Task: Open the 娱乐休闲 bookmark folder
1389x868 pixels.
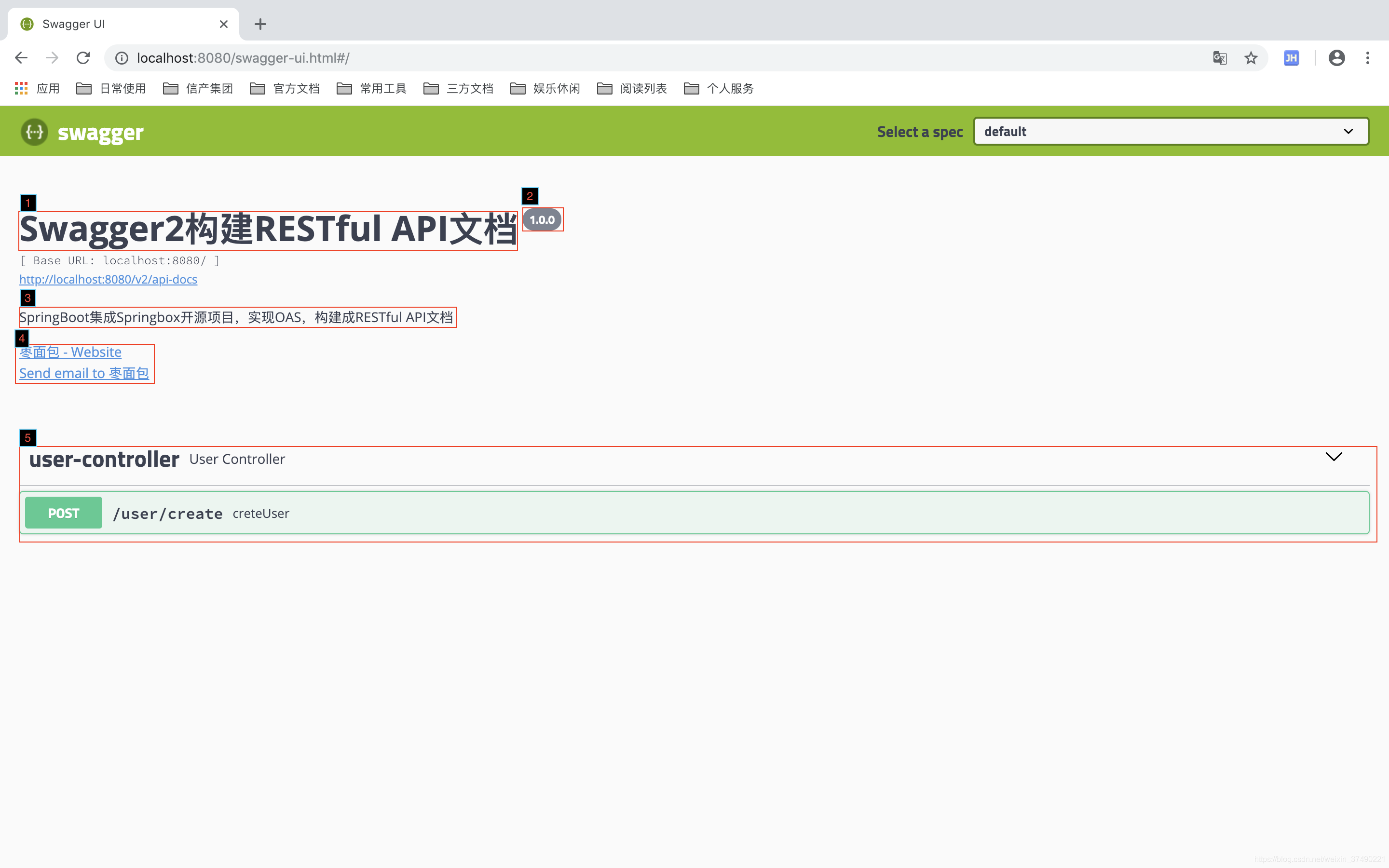Action: [x=545, y=88]
